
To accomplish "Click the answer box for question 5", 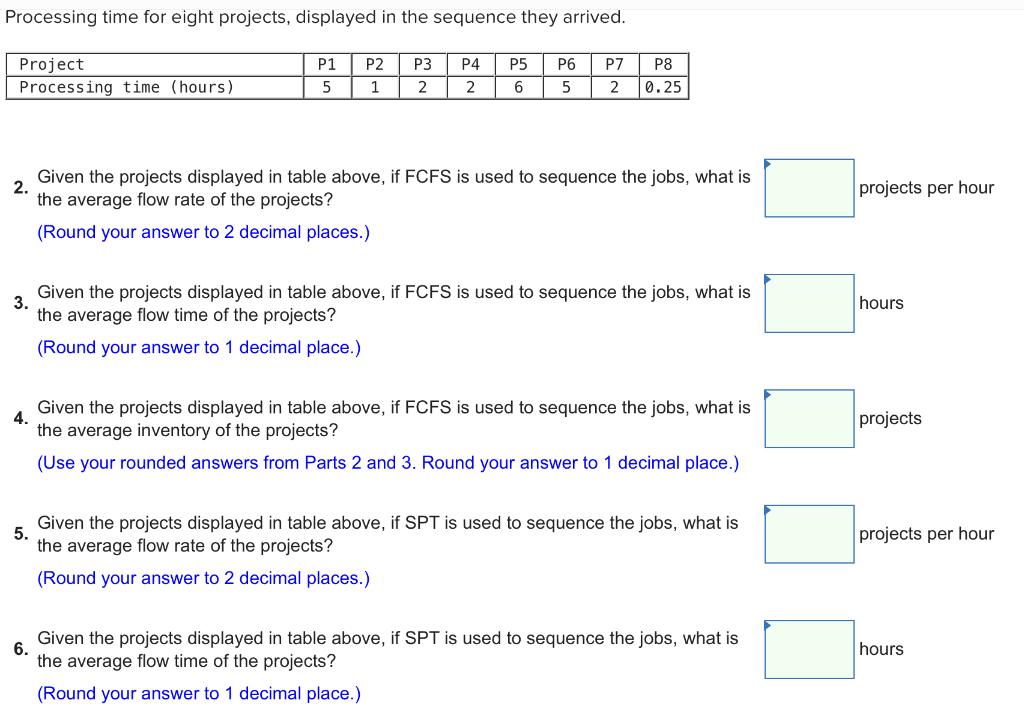I will 808,534.
